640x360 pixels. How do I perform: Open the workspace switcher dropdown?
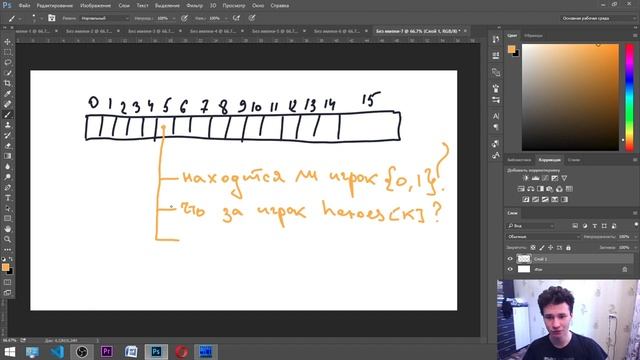[598, 18]
